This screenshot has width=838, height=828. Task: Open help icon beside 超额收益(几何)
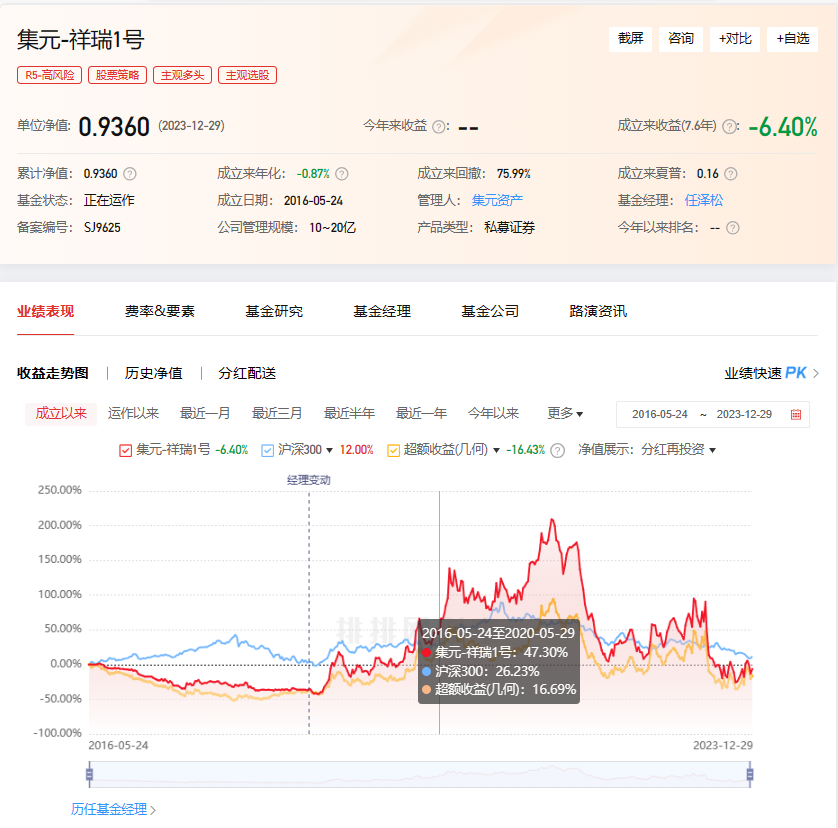[x=557, y=451]
